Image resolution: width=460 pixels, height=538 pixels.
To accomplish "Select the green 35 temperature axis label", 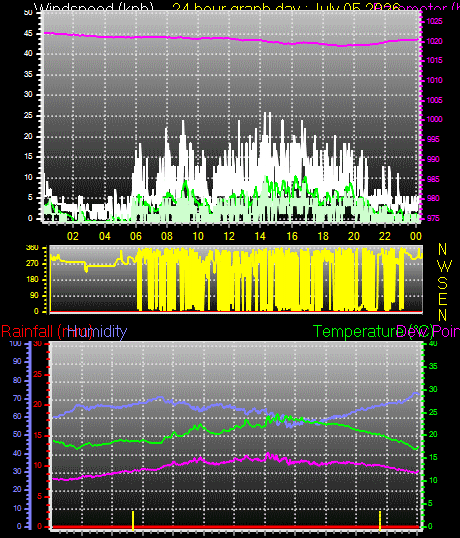I will [x=433, y=366].
